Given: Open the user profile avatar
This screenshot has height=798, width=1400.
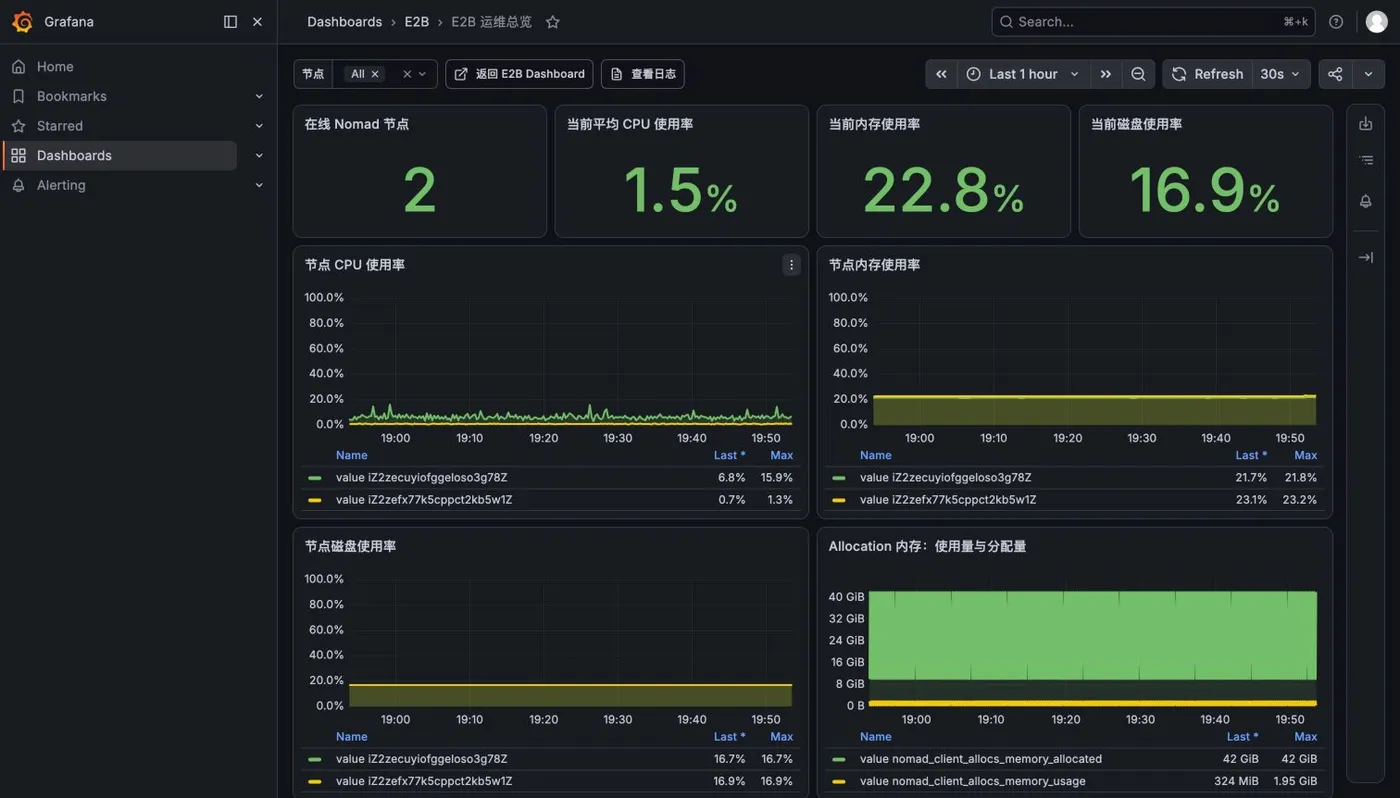Looking at the screenshot, I should pyautogui.click(x=1377, y=22).
